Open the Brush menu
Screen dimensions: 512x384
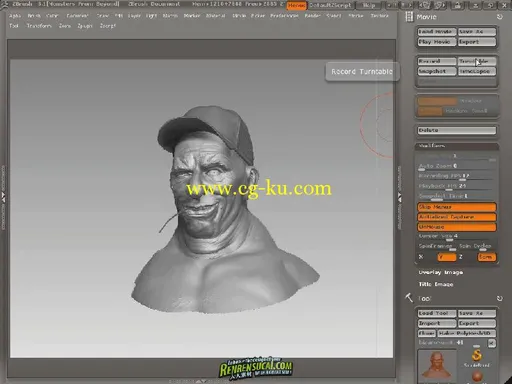tap(34, 16)
